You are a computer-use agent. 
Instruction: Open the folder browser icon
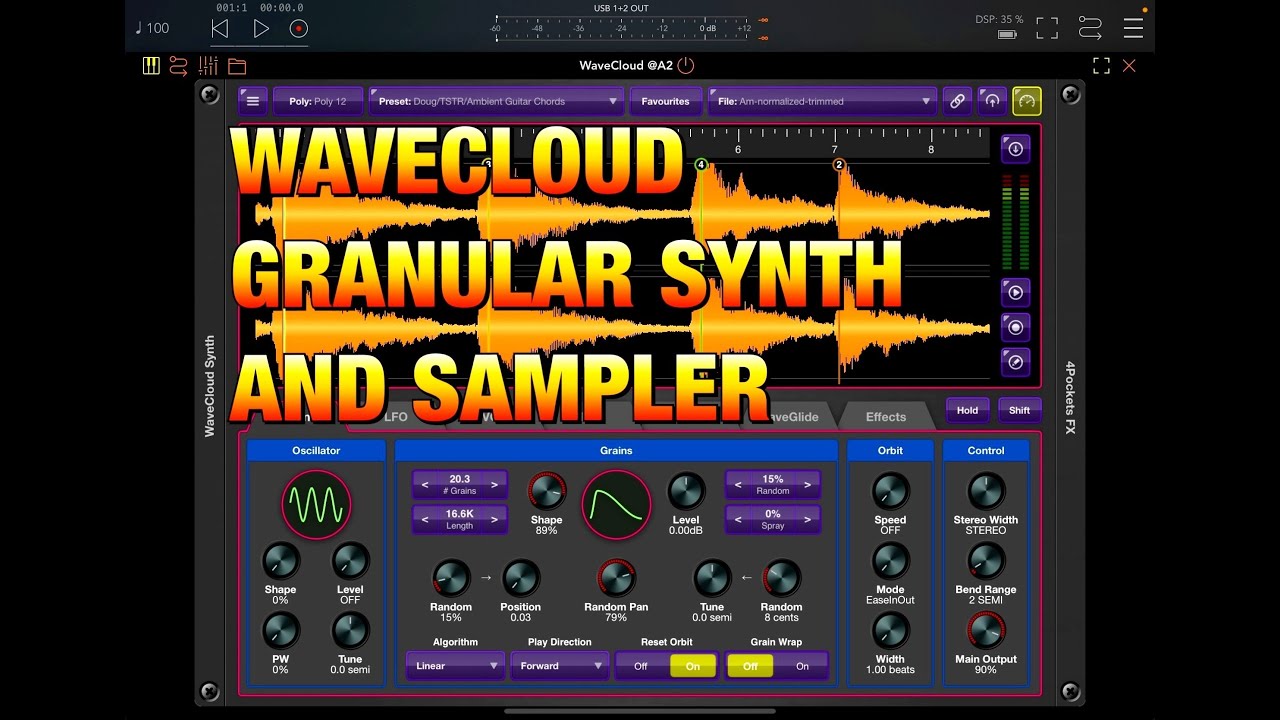click(237, 67)
